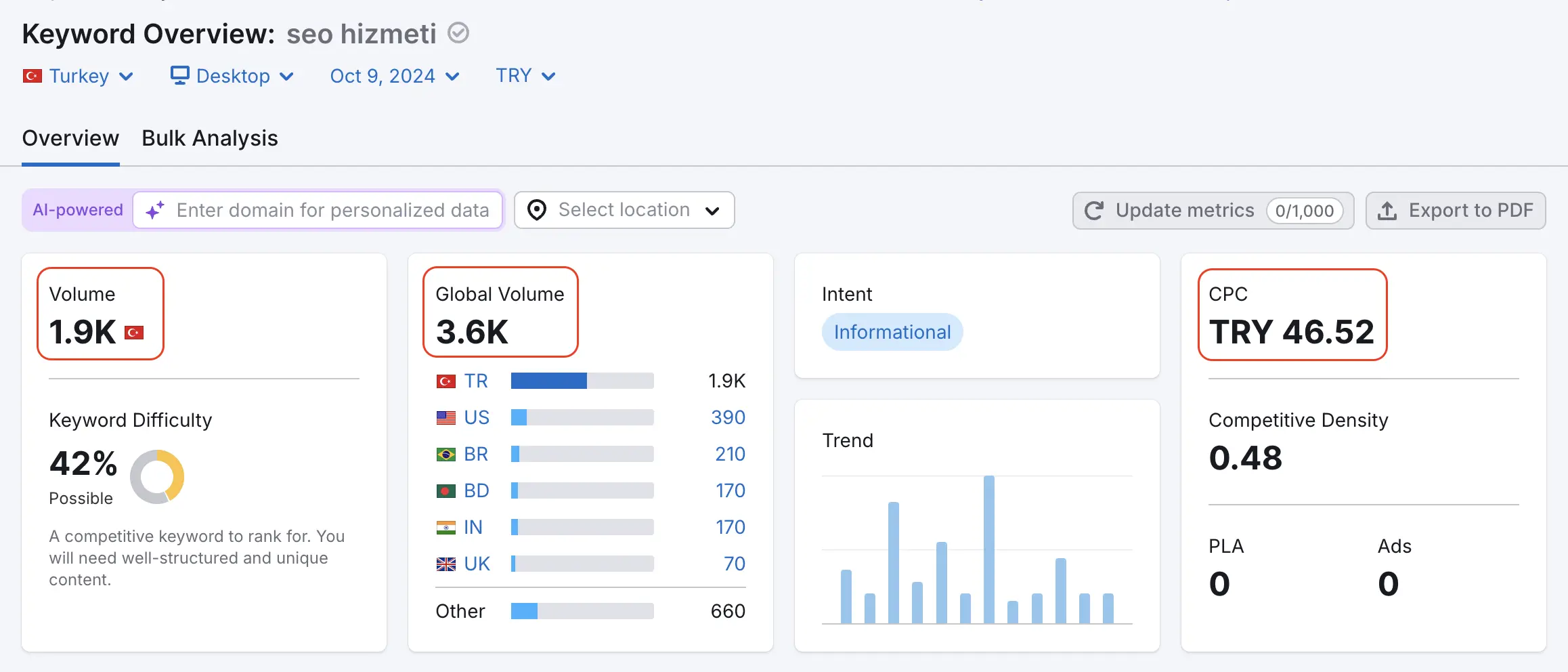Click the Turkey flag next to Volume 1.9K
Viewport: 1568px width, 672px height.
(134, 333)
